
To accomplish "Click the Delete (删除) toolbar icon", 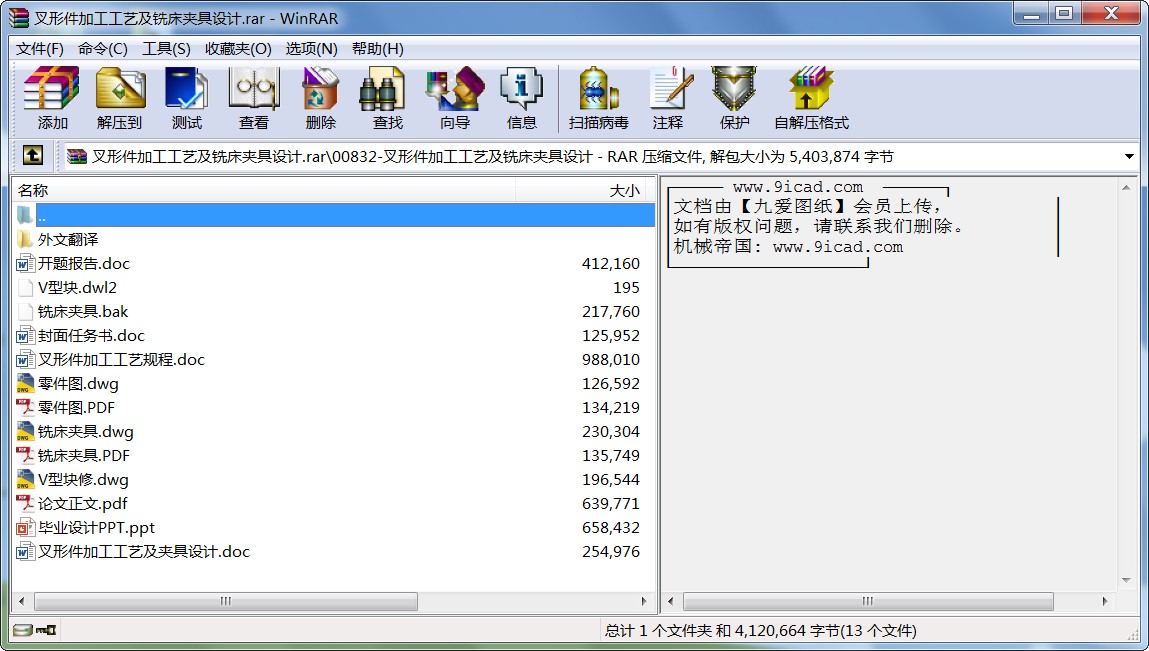I will point(320,98).
